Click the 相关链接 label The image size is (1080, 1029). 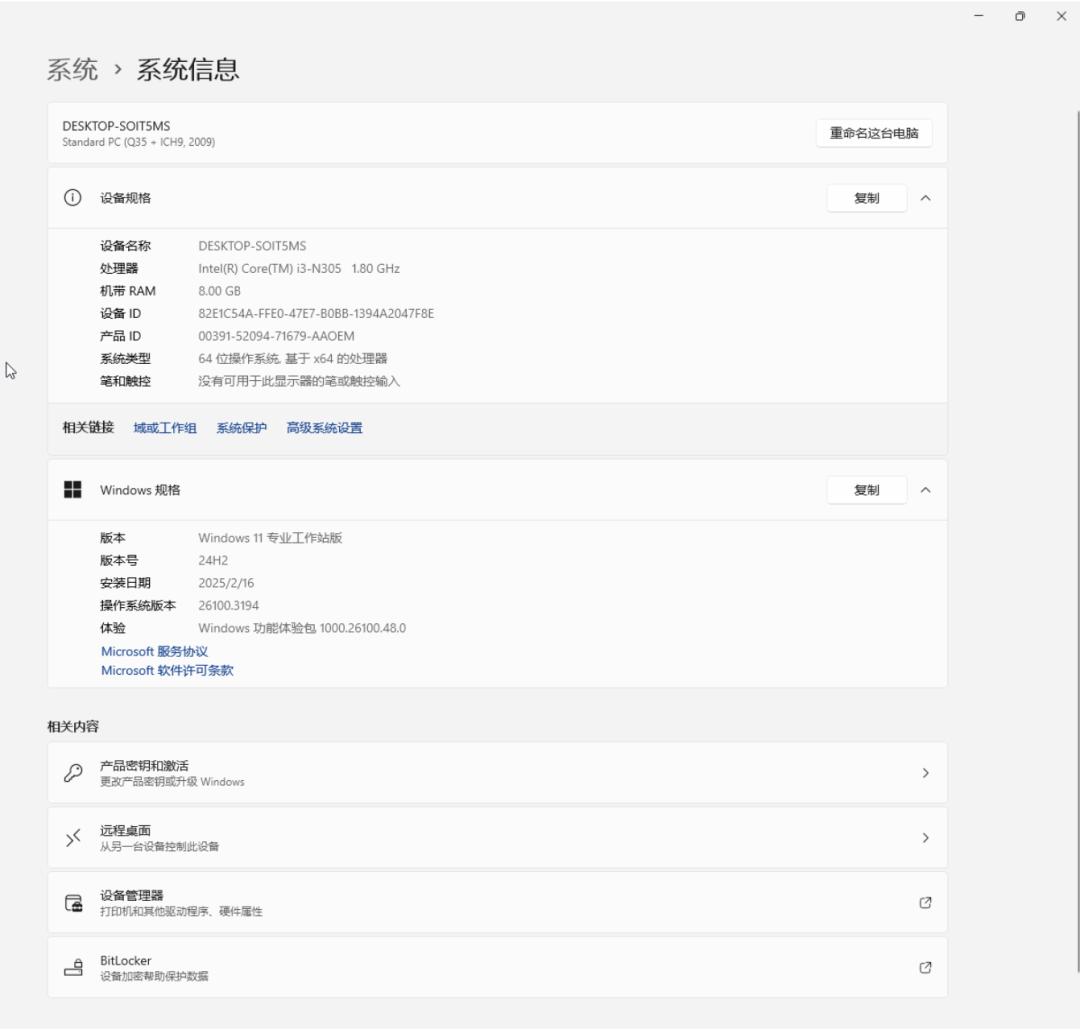[87, 428]
